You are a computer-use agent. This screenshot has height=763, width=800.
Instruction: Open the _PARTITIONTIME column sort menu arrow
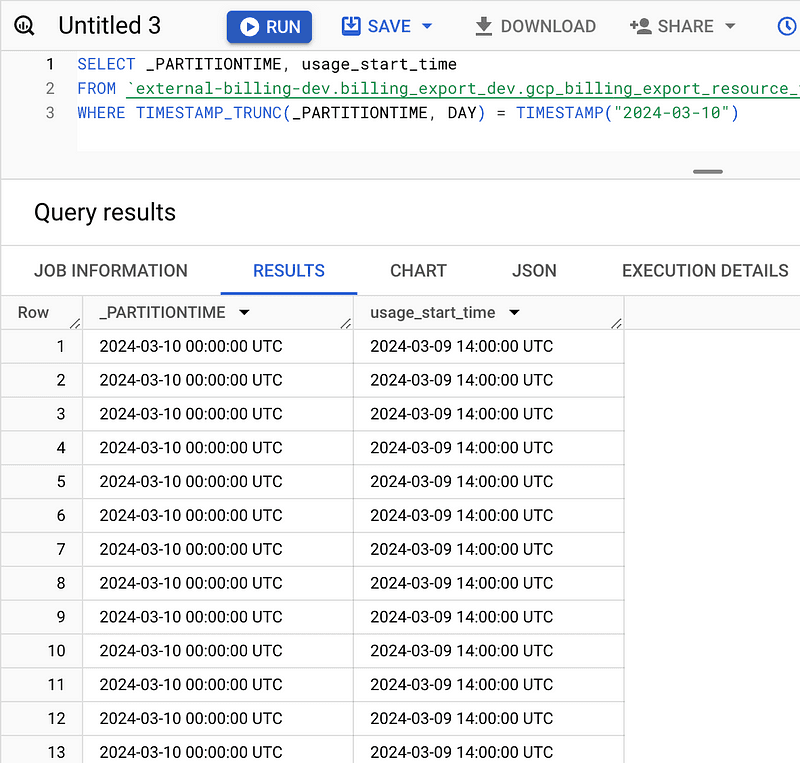(x=244, y=312)
